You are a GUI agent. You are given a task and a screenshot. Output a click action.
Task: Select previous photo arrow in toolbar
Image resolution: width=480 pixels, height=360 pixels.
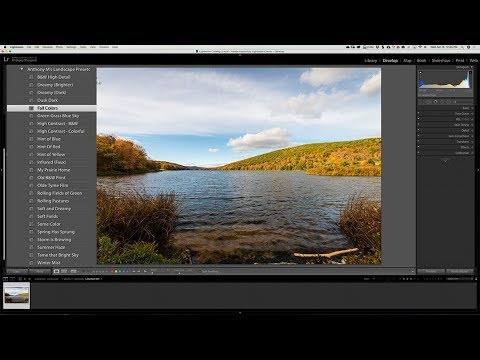click(133, 271)
